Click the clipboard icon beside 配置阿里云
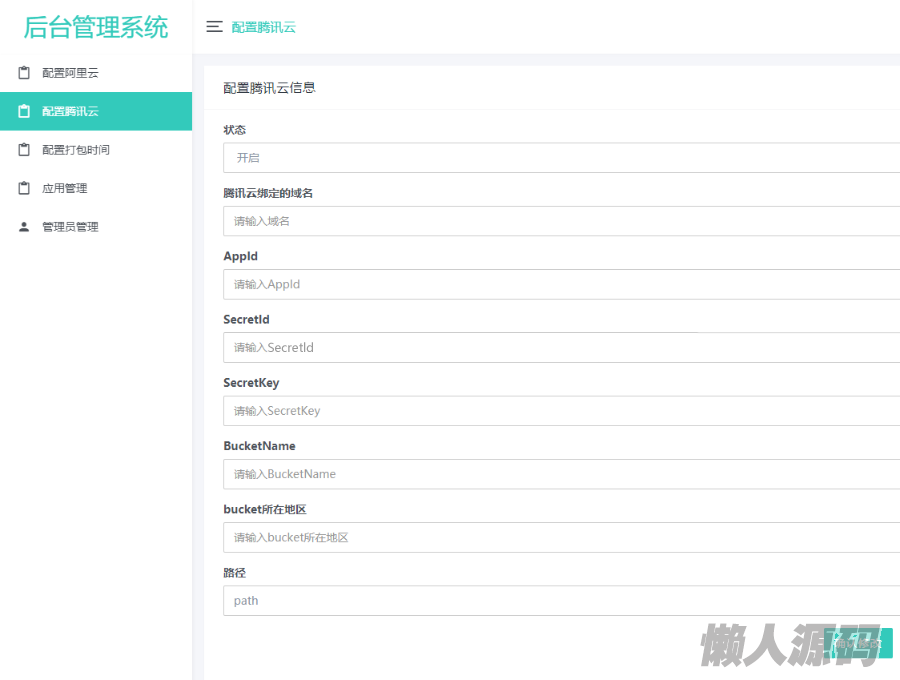 pyautogui.click(x=24, y=73)
